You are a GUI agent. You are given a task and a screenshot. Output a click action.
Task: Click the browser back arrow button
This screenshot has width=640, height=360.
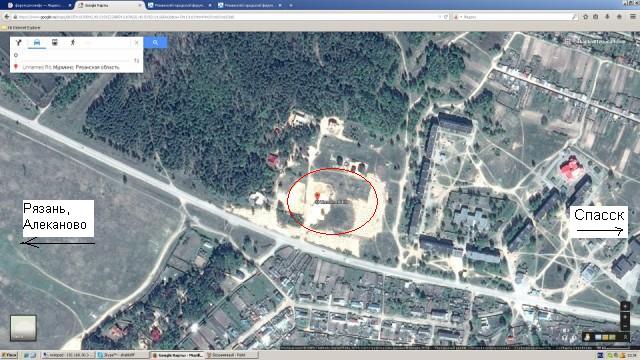coord(7,17)
